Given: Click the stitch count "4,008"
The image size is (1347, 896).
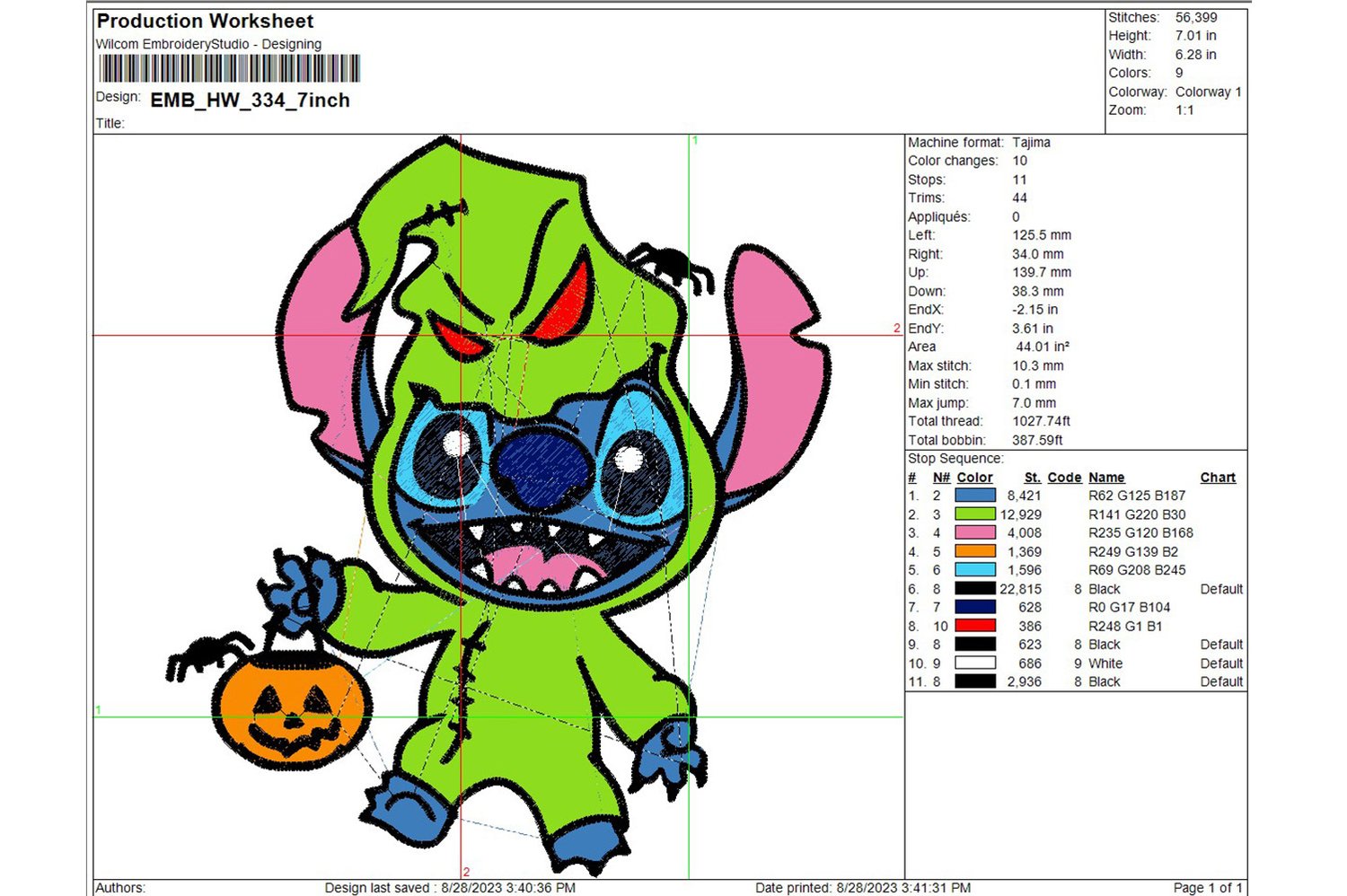Looking at the screenshot, I should (x=1025, y=532).
